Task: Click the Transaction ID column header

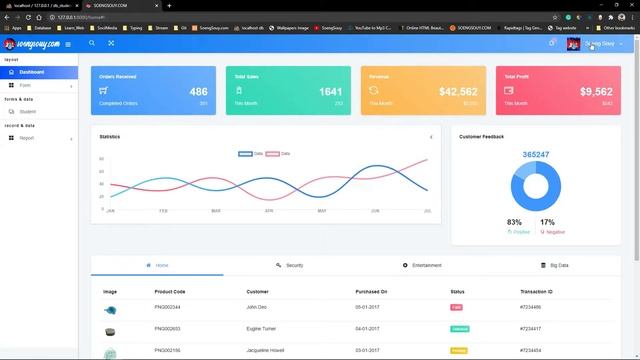Action: tap(536, 292)
